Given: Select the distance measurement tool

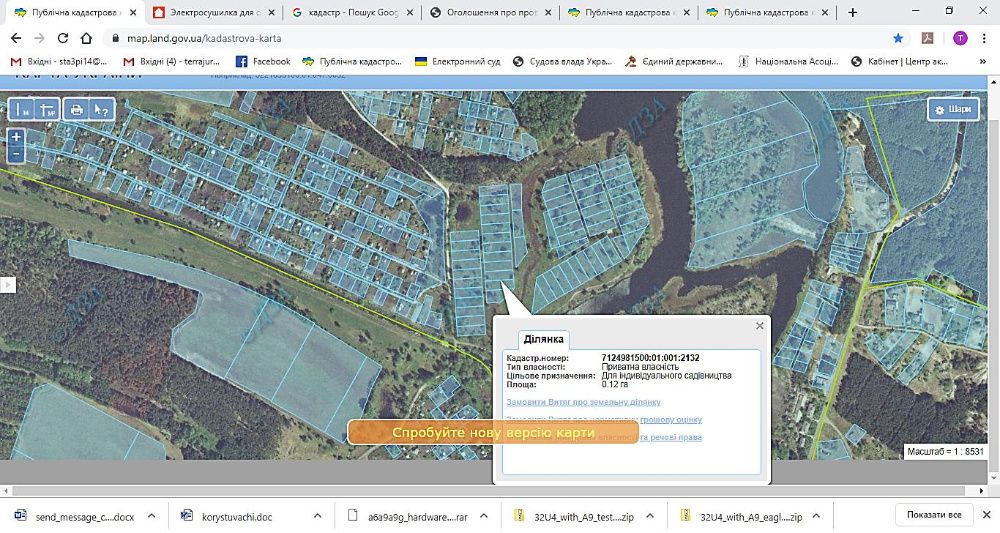Looking at the screenshot, I should point(22,110).
